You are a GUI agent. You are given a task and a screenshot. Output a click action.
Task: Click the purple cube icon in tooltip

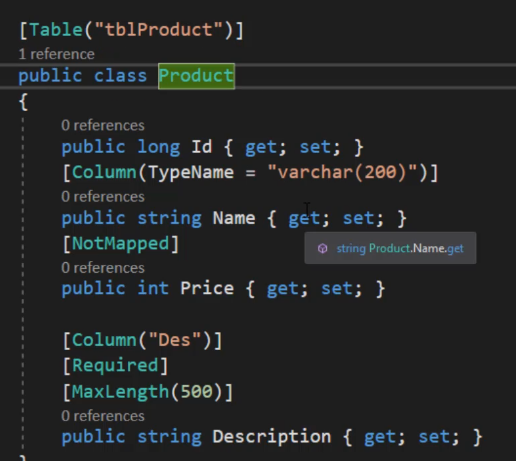coord(322,248)
